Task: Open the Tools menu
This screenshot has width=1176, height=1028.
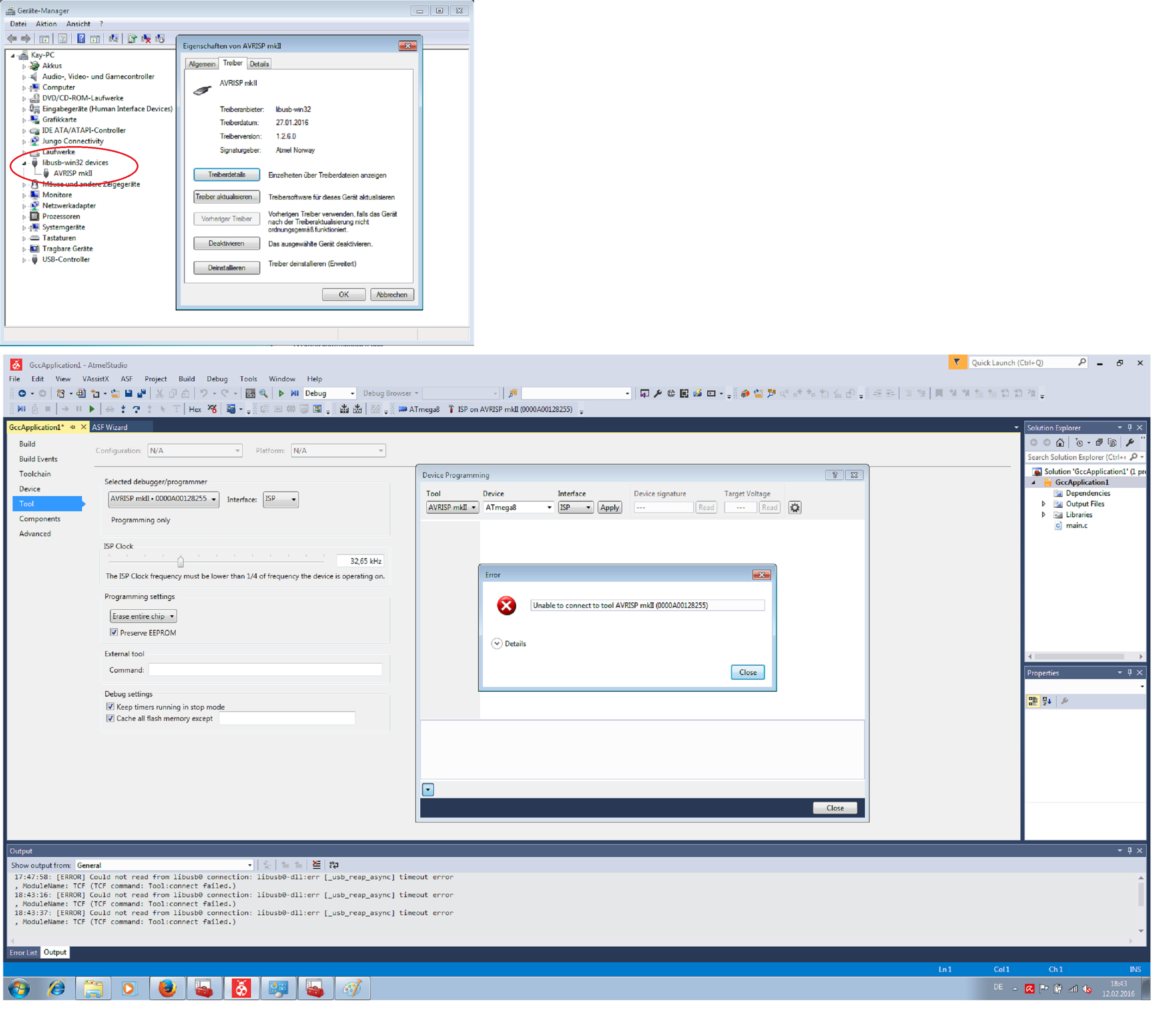Action: [x=248, y=379]
